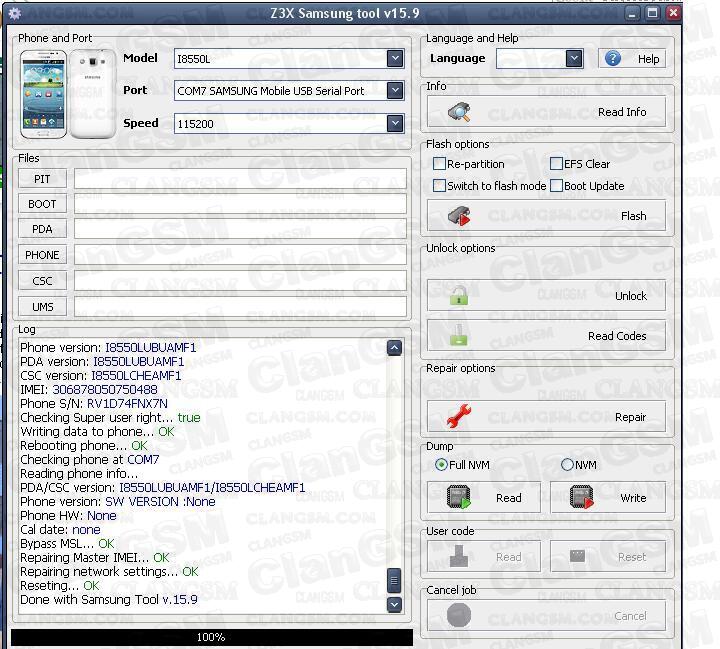Click the Repair button label

pos(630,417)
